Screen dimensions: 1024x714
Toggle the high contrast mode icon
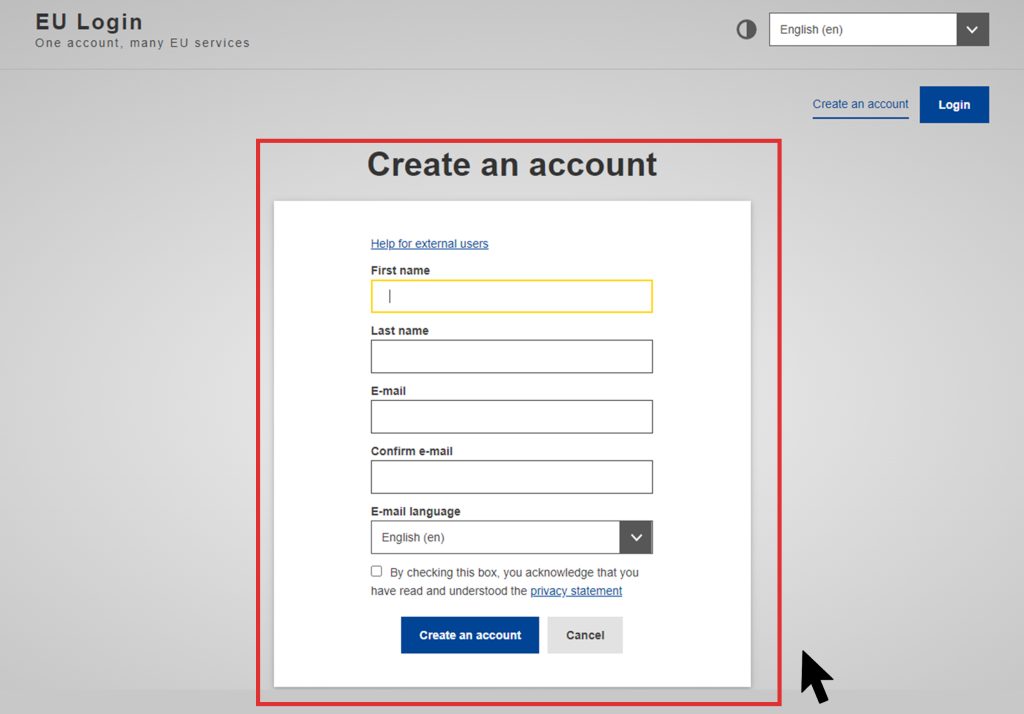746,29
